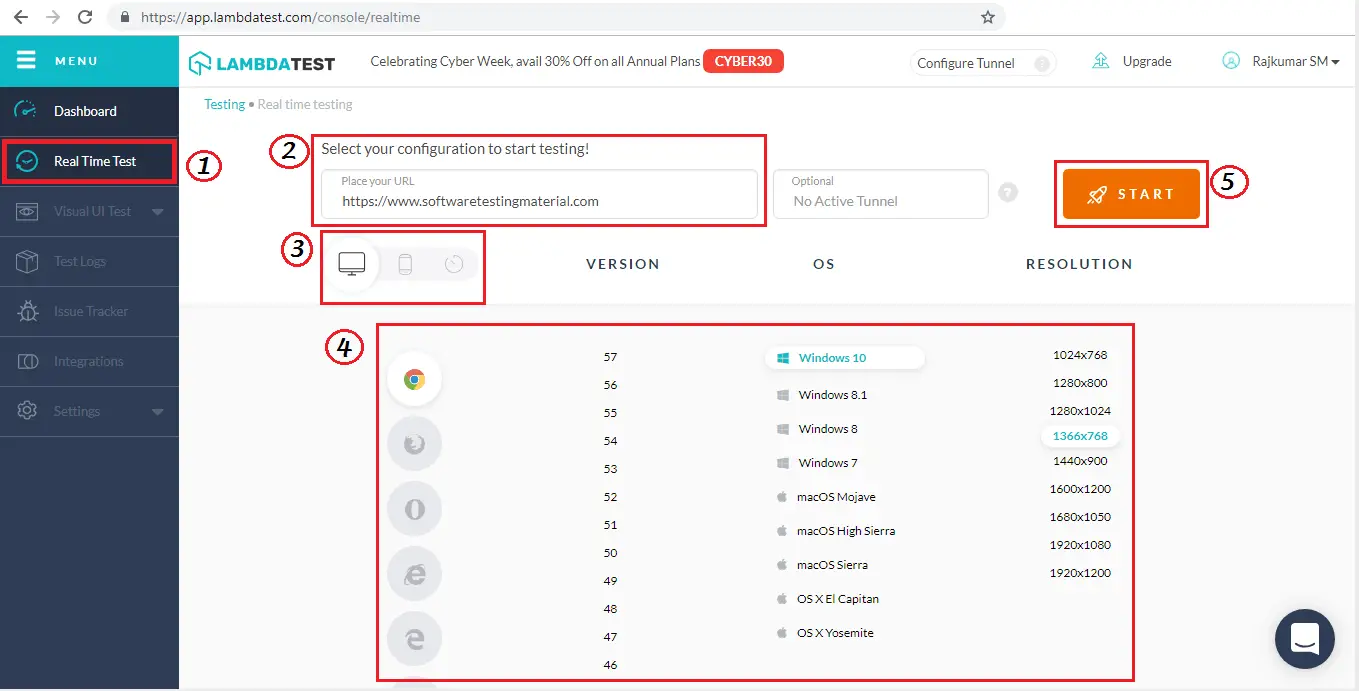This screenshot has height=691, width=1359.
Task: Select the 1366x768 resolution
Action: 1080,436
